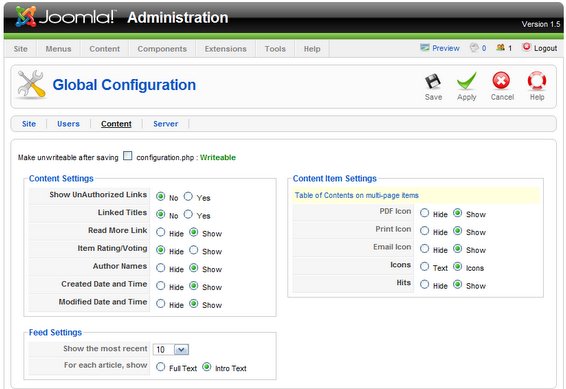The height and width of the screenshot is (389, 566).
Task: Click the Save floppy disk icon
Action: pyautogui.click(x=433, y=82)
